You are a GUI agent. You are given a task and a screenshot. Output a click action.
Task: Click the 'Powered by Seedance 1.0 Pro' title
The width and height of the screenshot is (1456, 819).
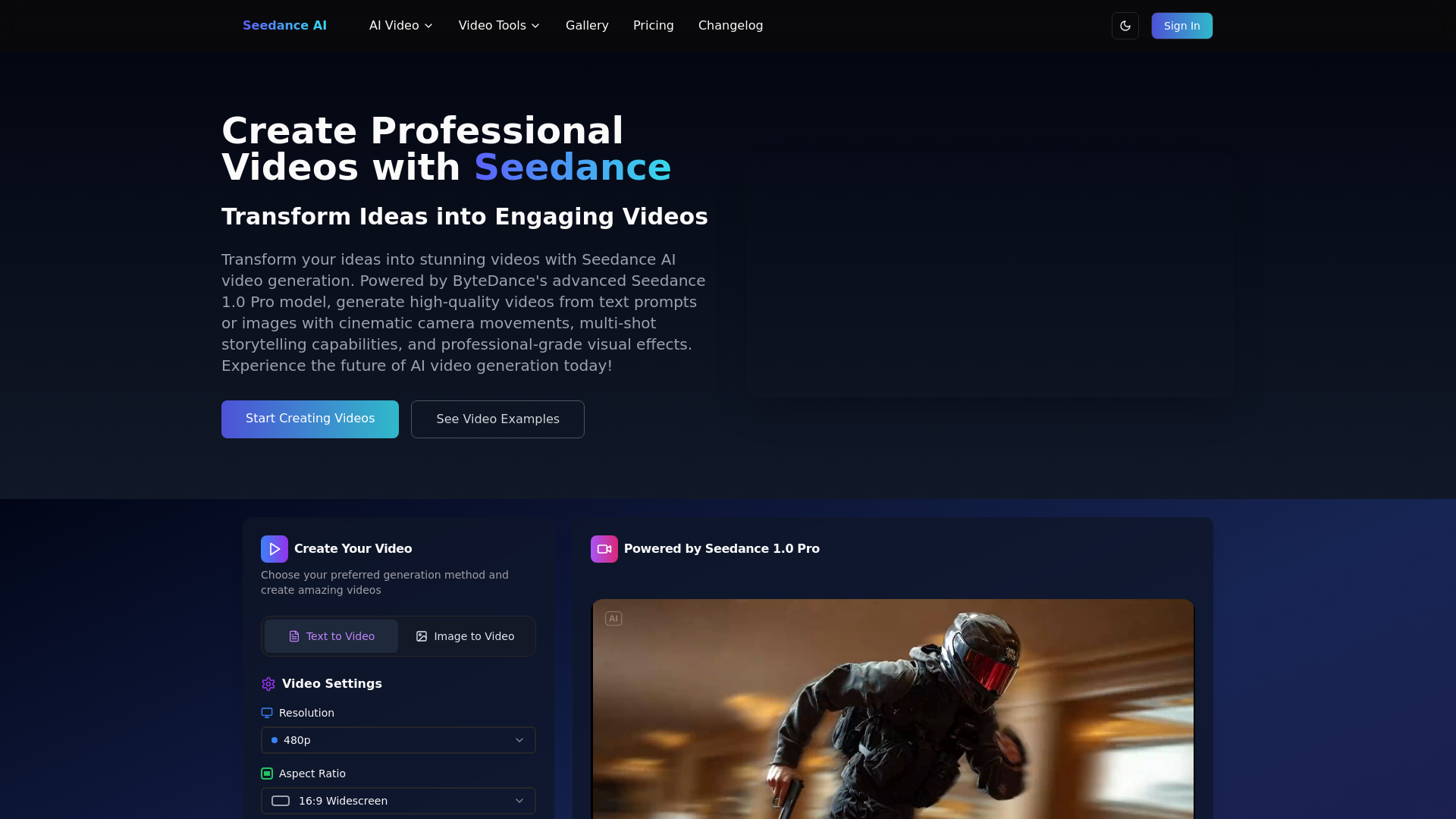point(722,549)
